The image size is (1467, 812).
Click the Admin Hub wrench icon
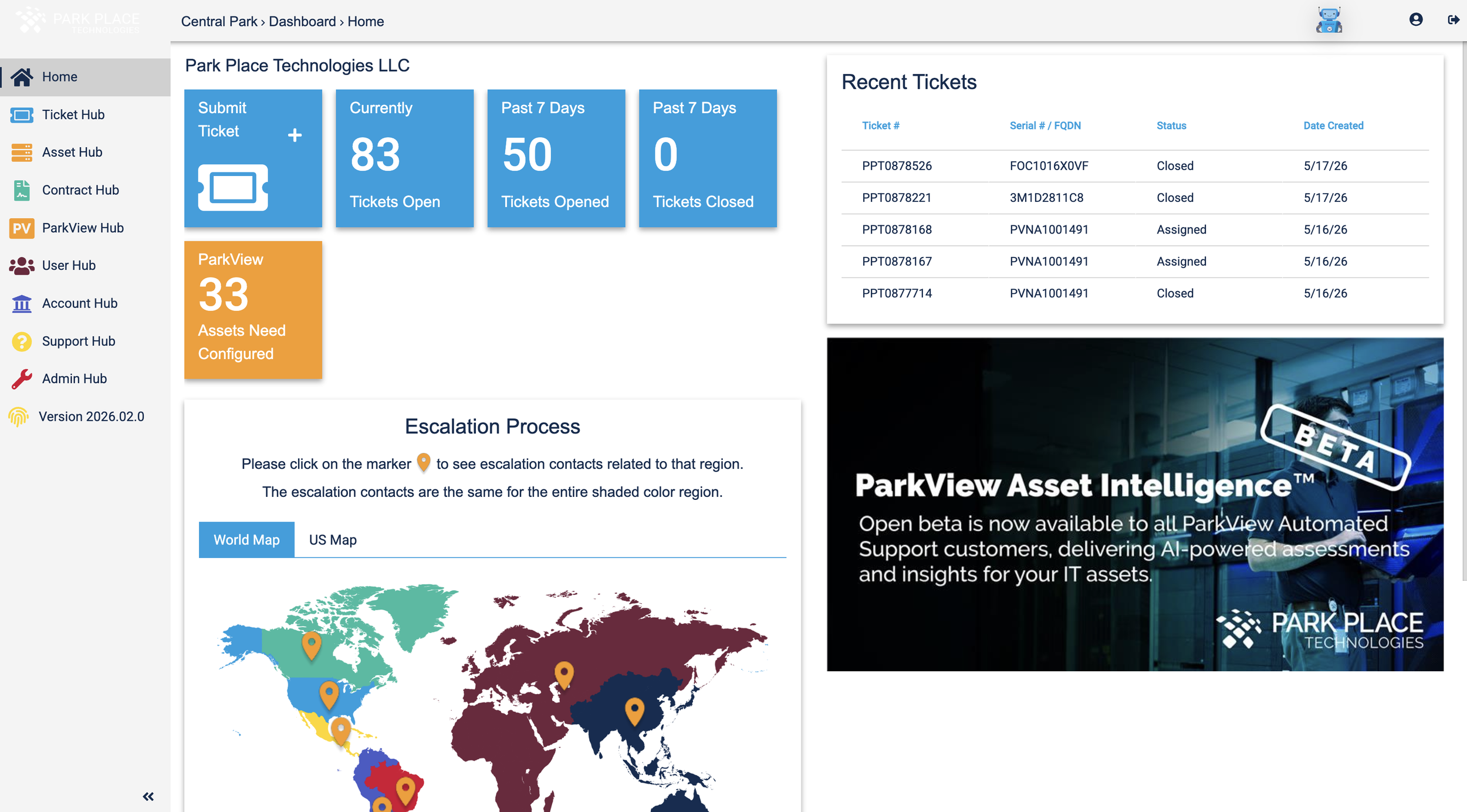22,379
